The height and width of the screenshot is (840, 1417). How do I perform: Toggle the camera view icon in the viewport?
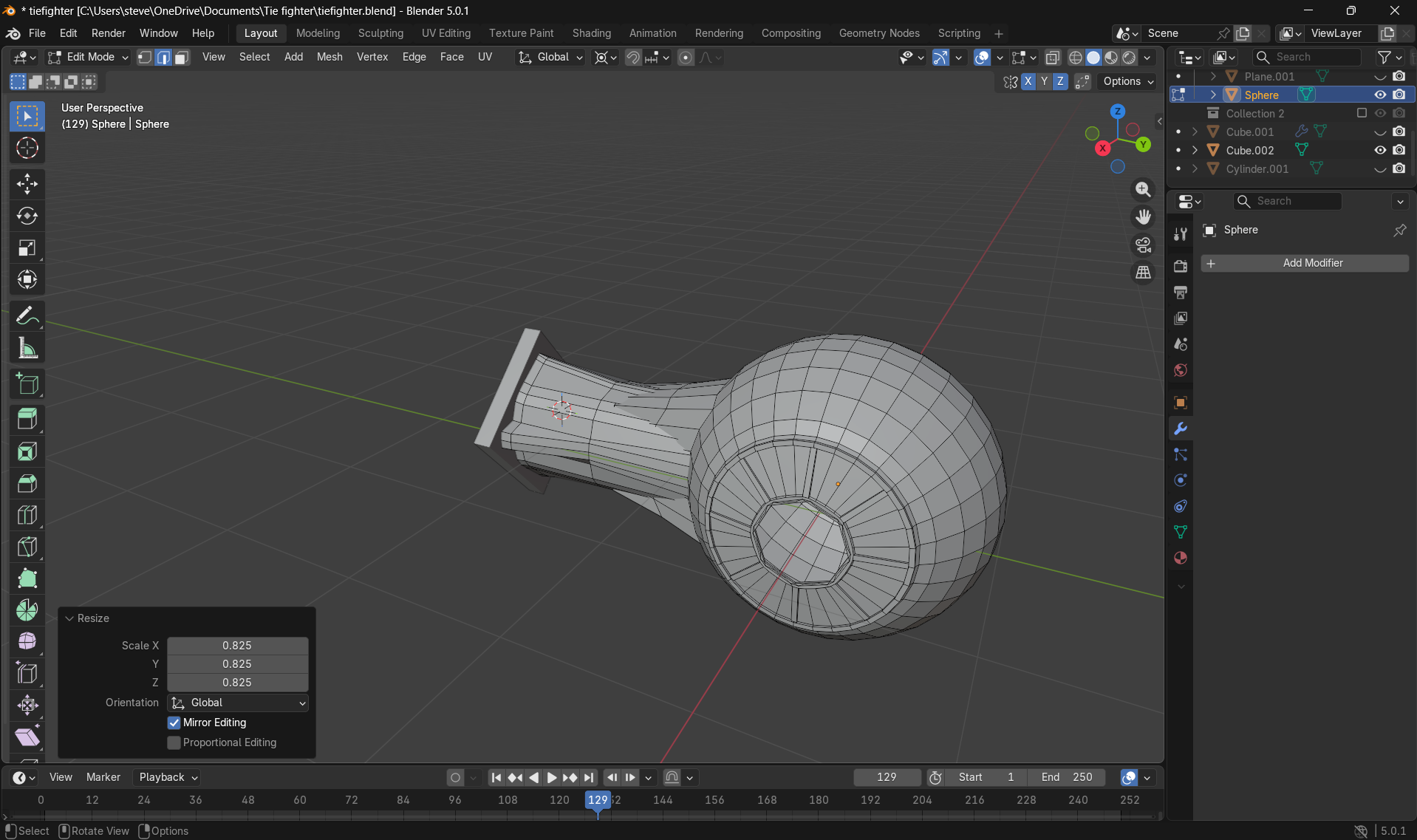coord(1143,245)
